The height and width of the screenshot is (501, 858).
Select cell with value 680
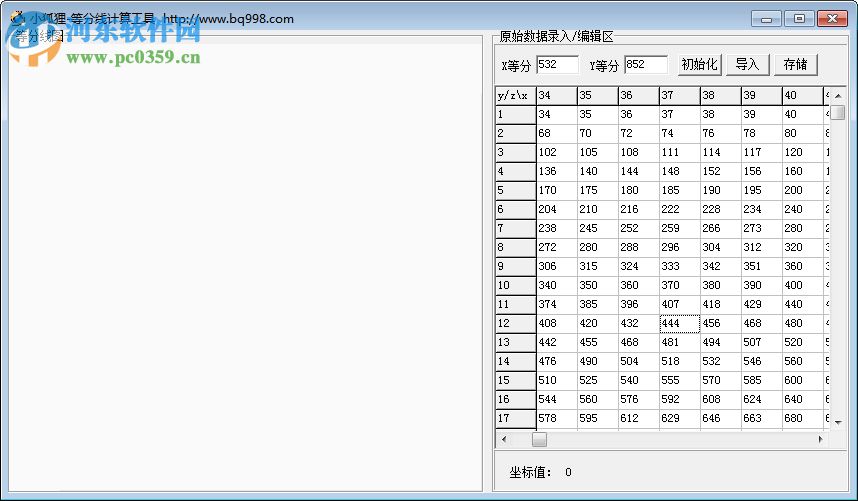point(803,418)
